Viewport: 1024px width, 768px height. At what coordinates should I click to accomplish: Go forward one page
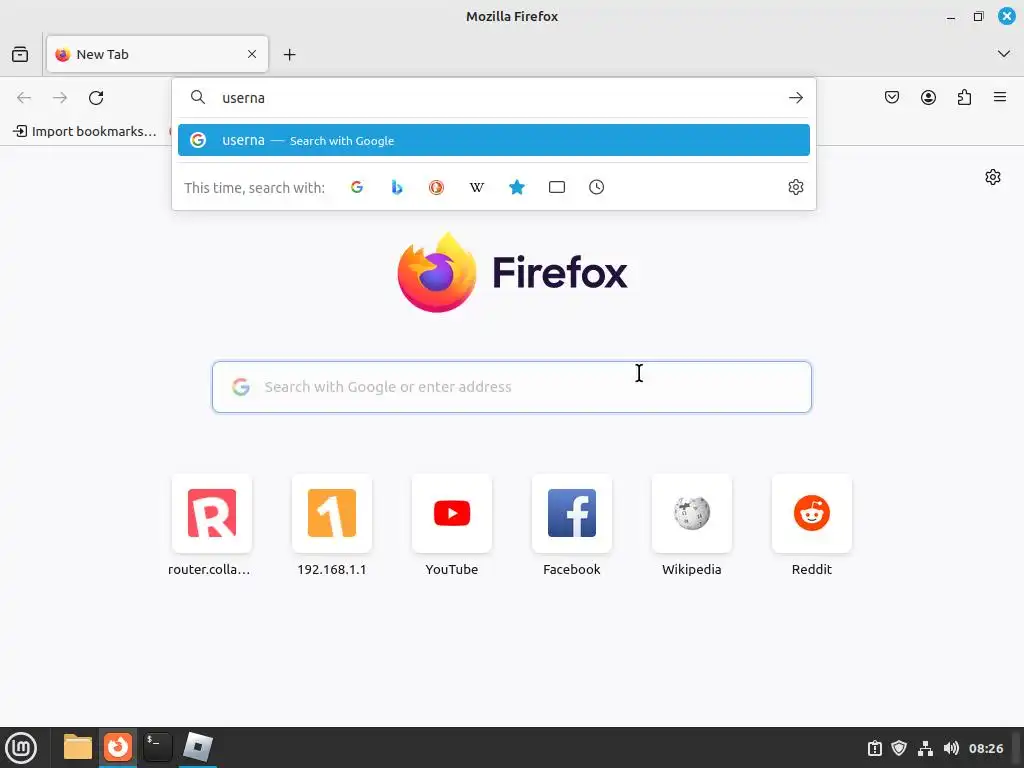point(60,98)
